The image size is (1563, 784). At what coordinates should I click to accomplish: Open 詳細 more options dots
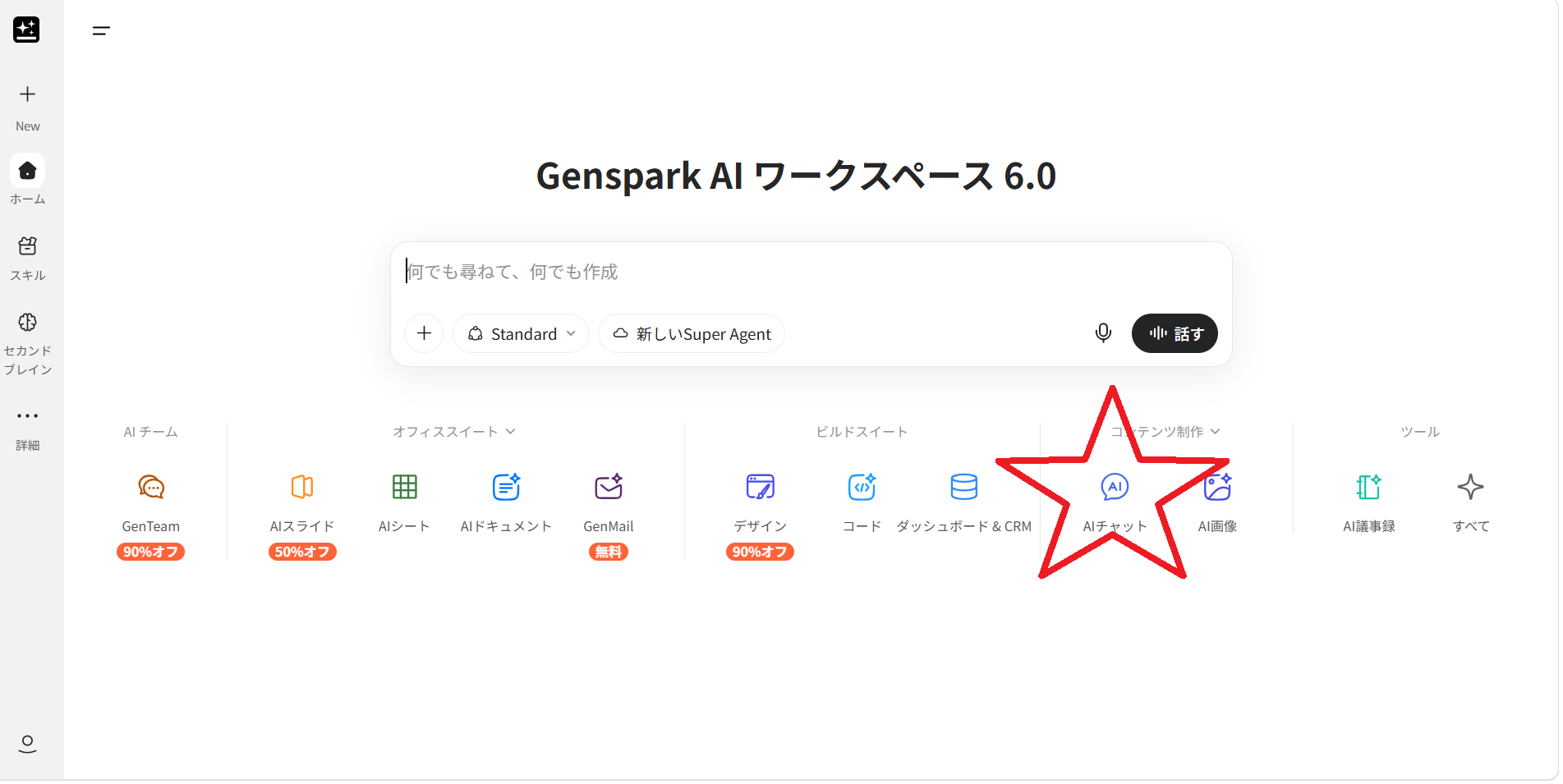(27, 415)
